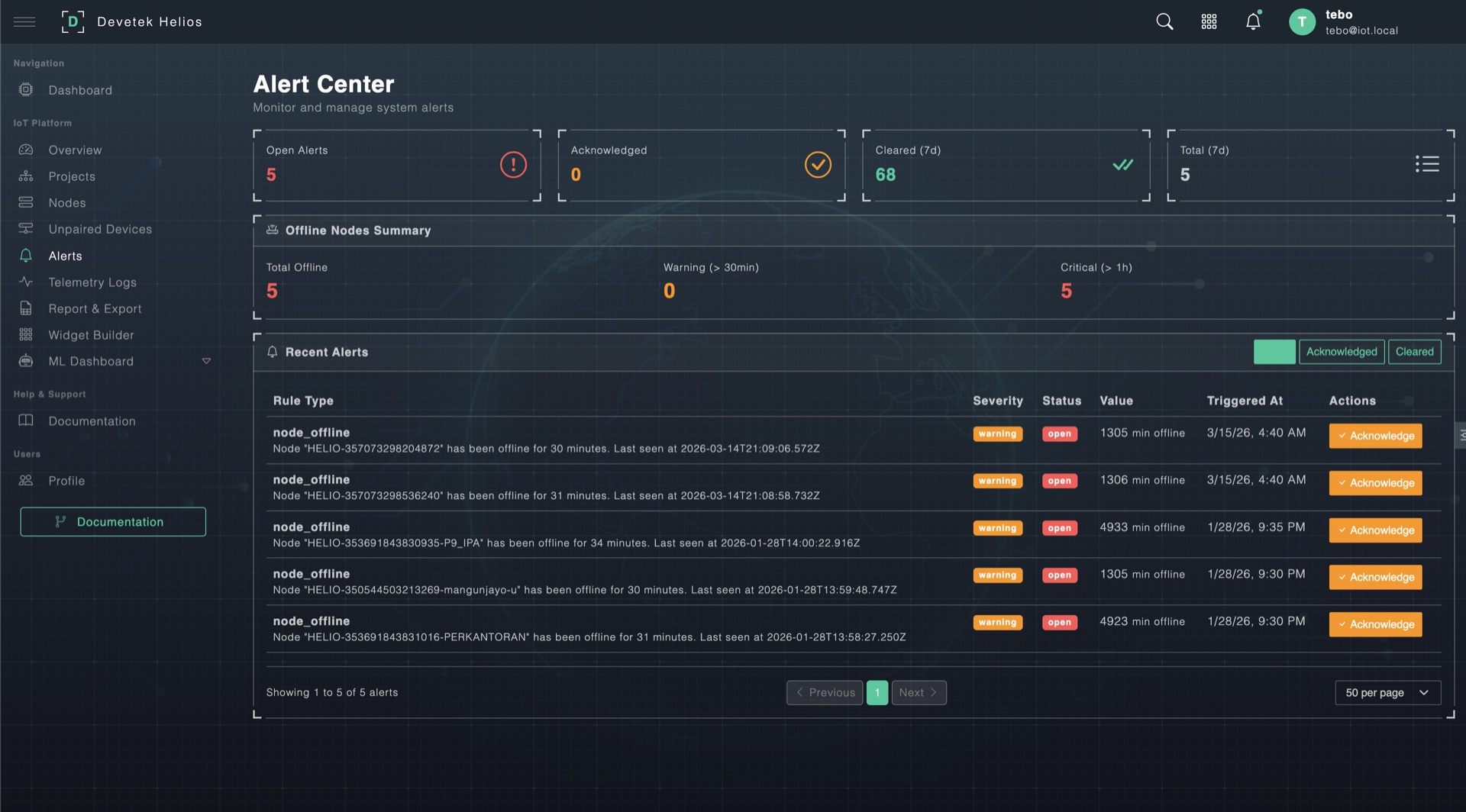Open the 50 per page dropdown
Image resolution: width=1466 pixels, height=812 pixels.
coord(1387,692)
